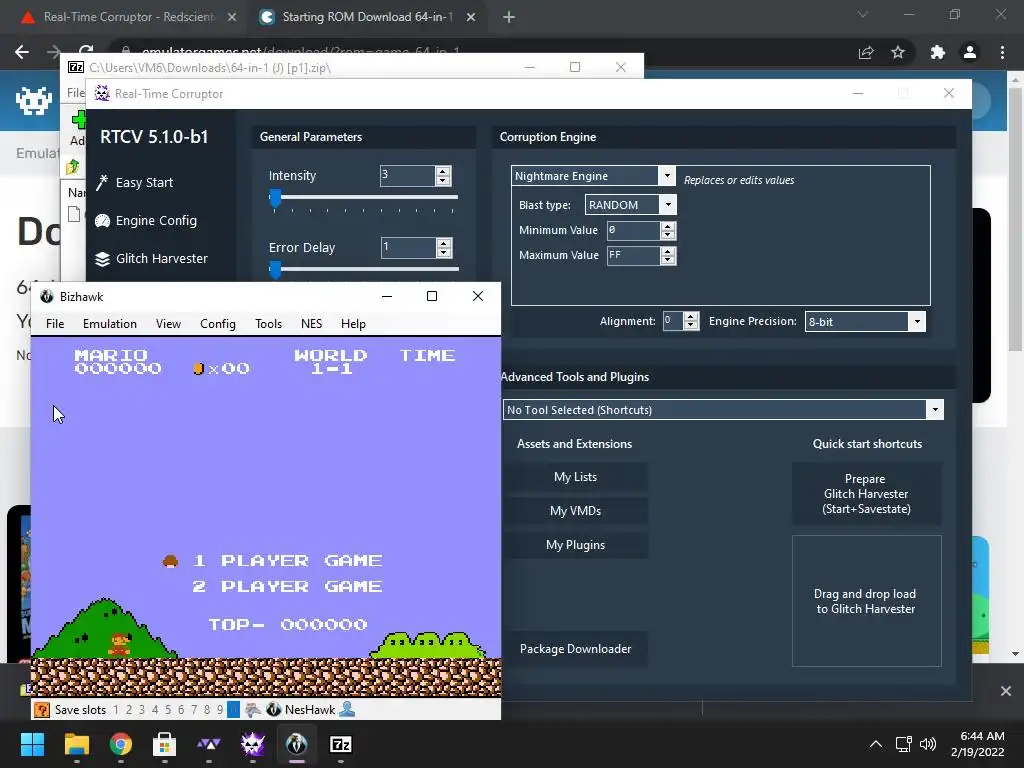Go back in Chrome browser
The image size is (1024, 768).
click(22, 52)
